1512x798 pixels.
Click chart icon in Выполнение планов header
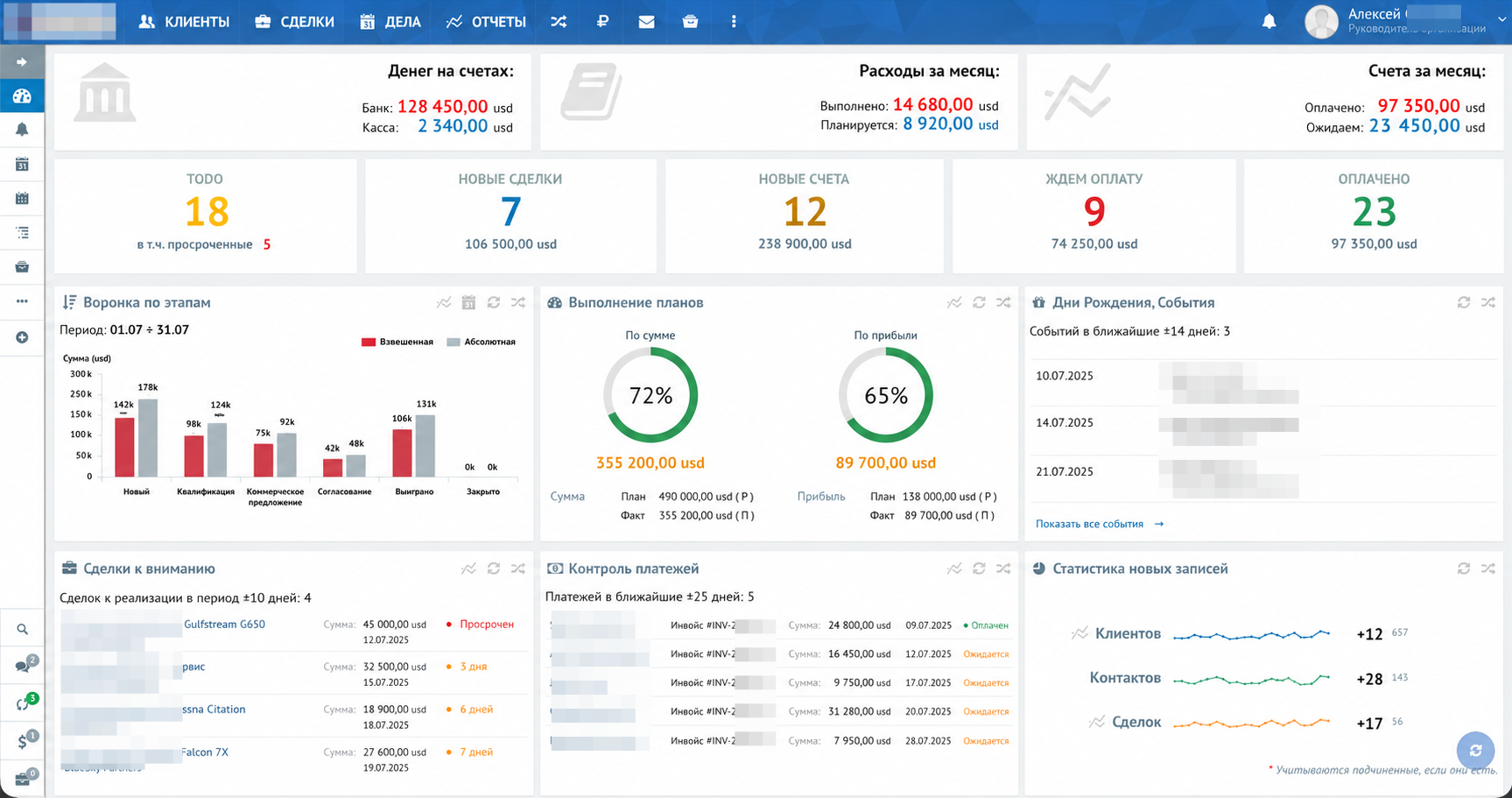[x=954, y=302]
